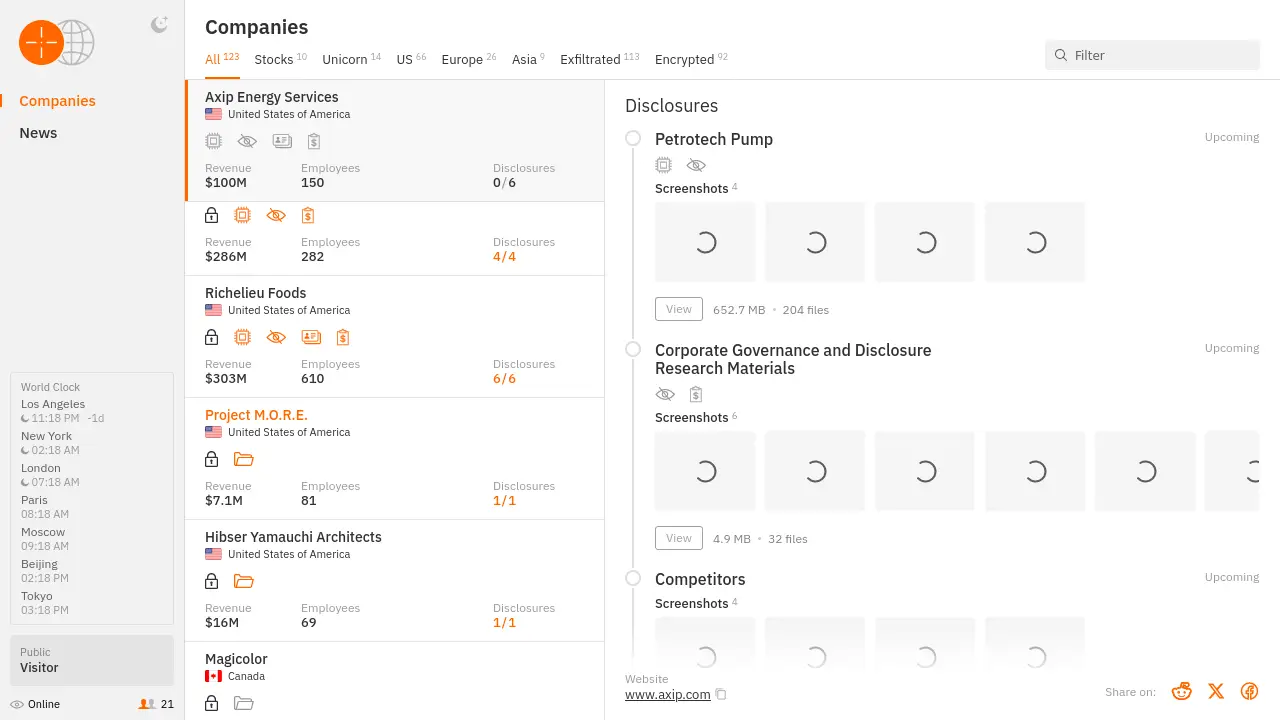Toggle dark mode moon icon
1280x720 pixels.
point(159,25)
